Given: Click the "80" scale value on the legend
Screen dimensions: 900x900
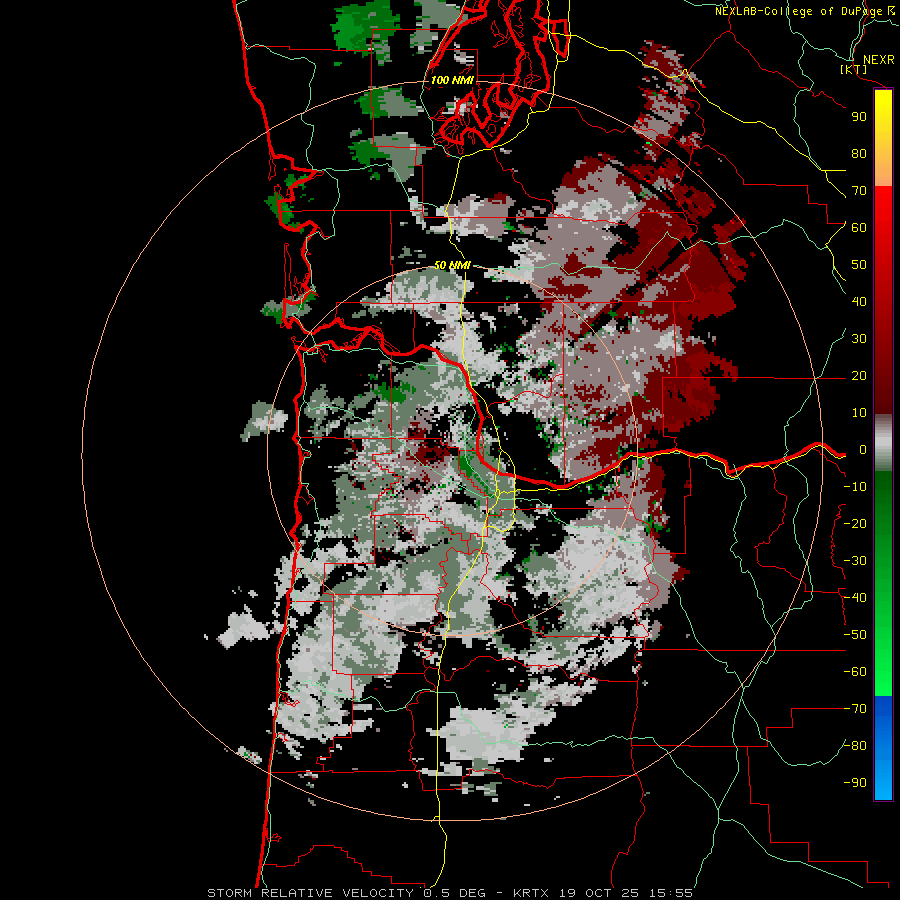Looking at the screenshot, I should (x=859, y=154).
